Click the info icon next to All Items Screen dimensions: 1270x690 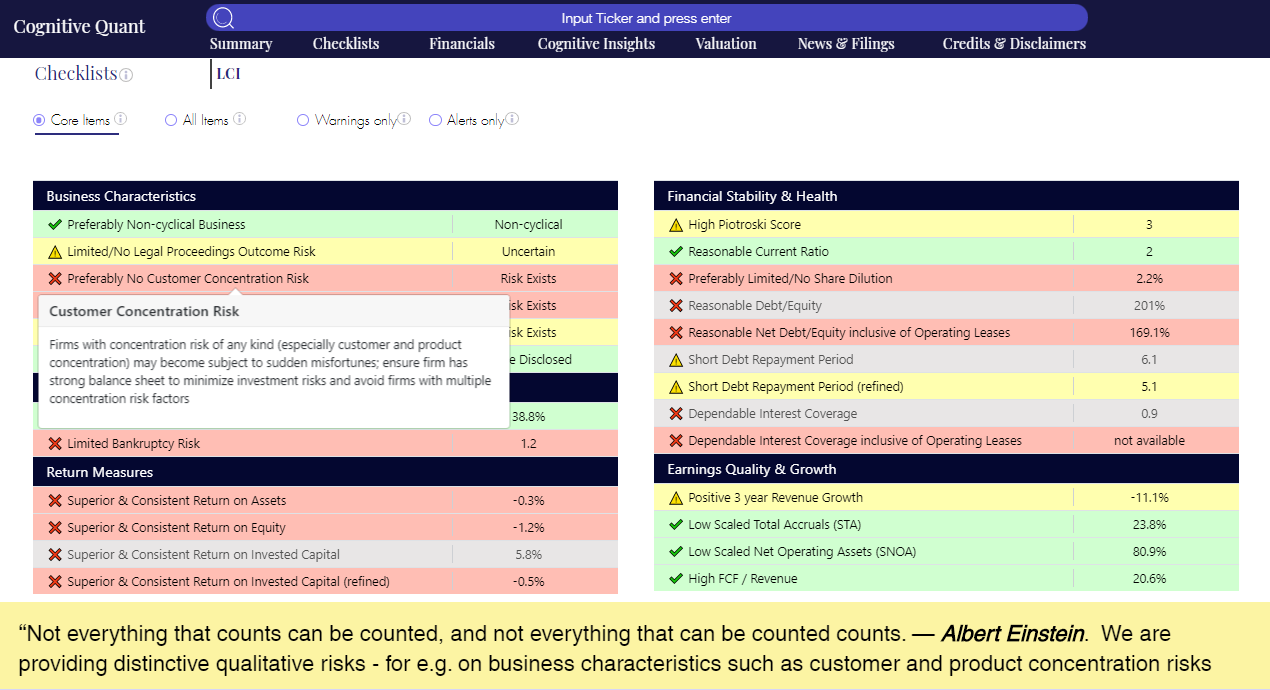point(239,119)
